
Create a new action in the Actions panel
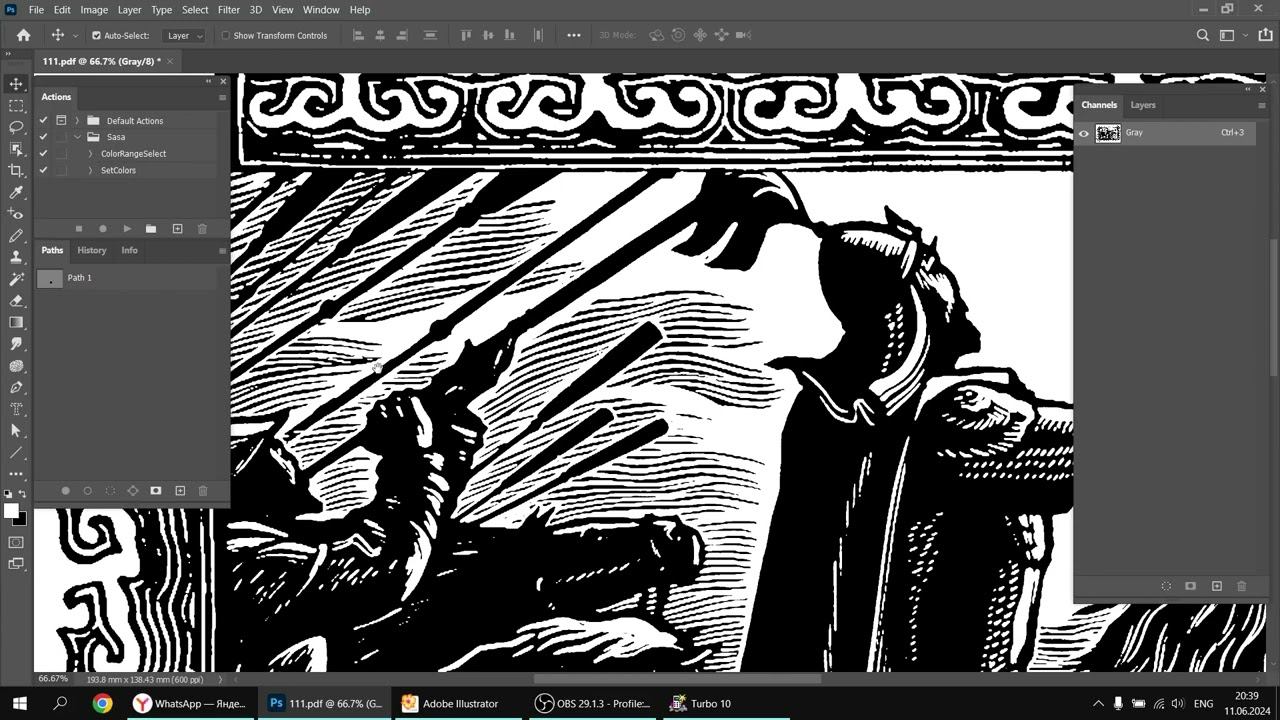[x=177, y=229]
